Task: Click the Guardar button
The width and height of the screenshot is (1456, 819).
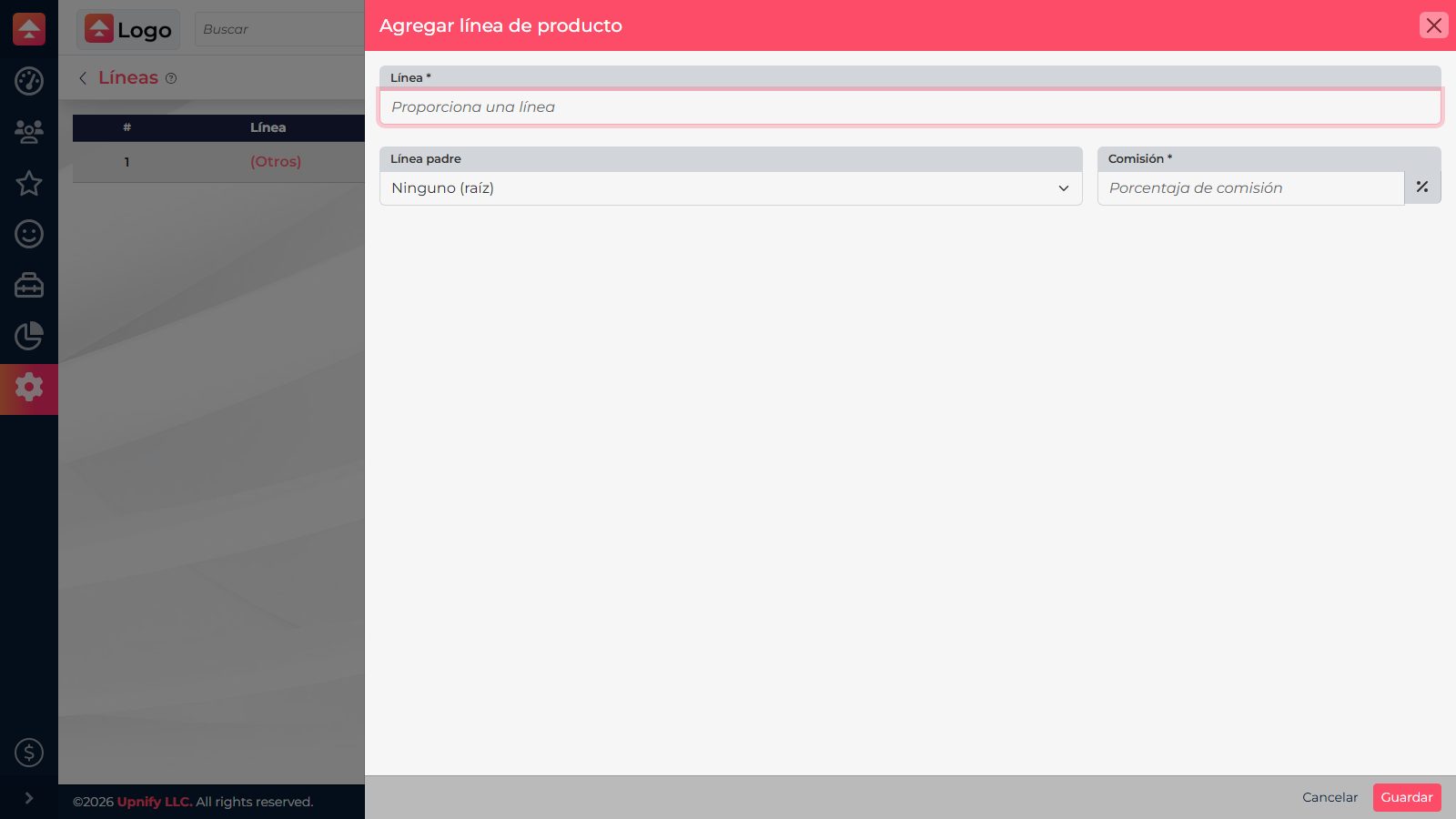Action: click(1407, 797)
